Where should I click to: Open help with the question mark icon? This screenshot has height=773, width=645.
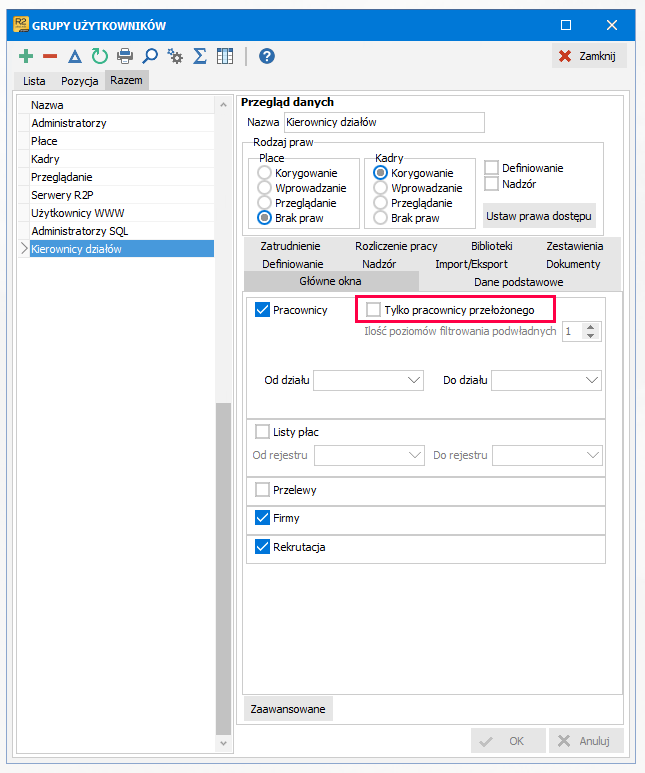point(267,56)
